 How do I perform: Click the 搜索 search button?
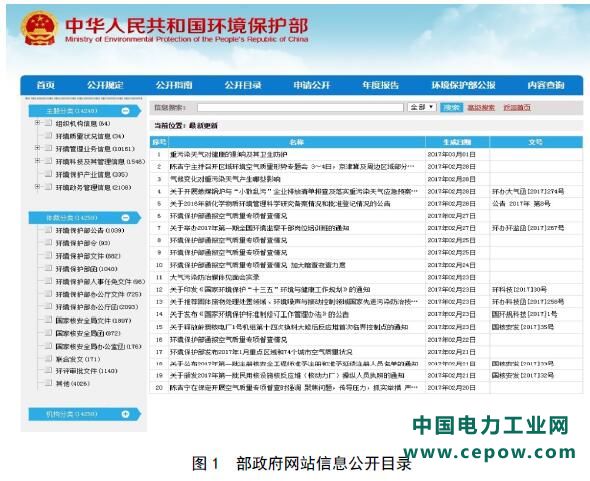[452, 107]
